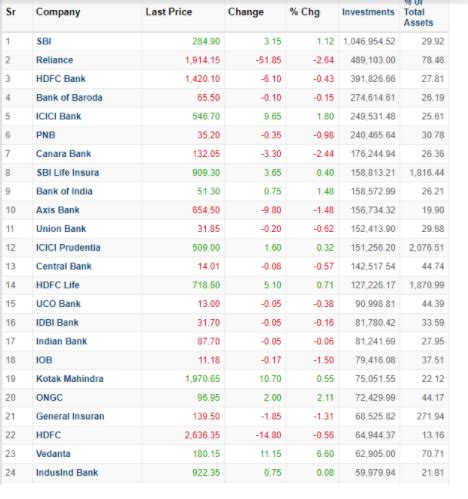
Task: Open the Canara Bank link
Action: pyautogui.click(x=63, y=154)
